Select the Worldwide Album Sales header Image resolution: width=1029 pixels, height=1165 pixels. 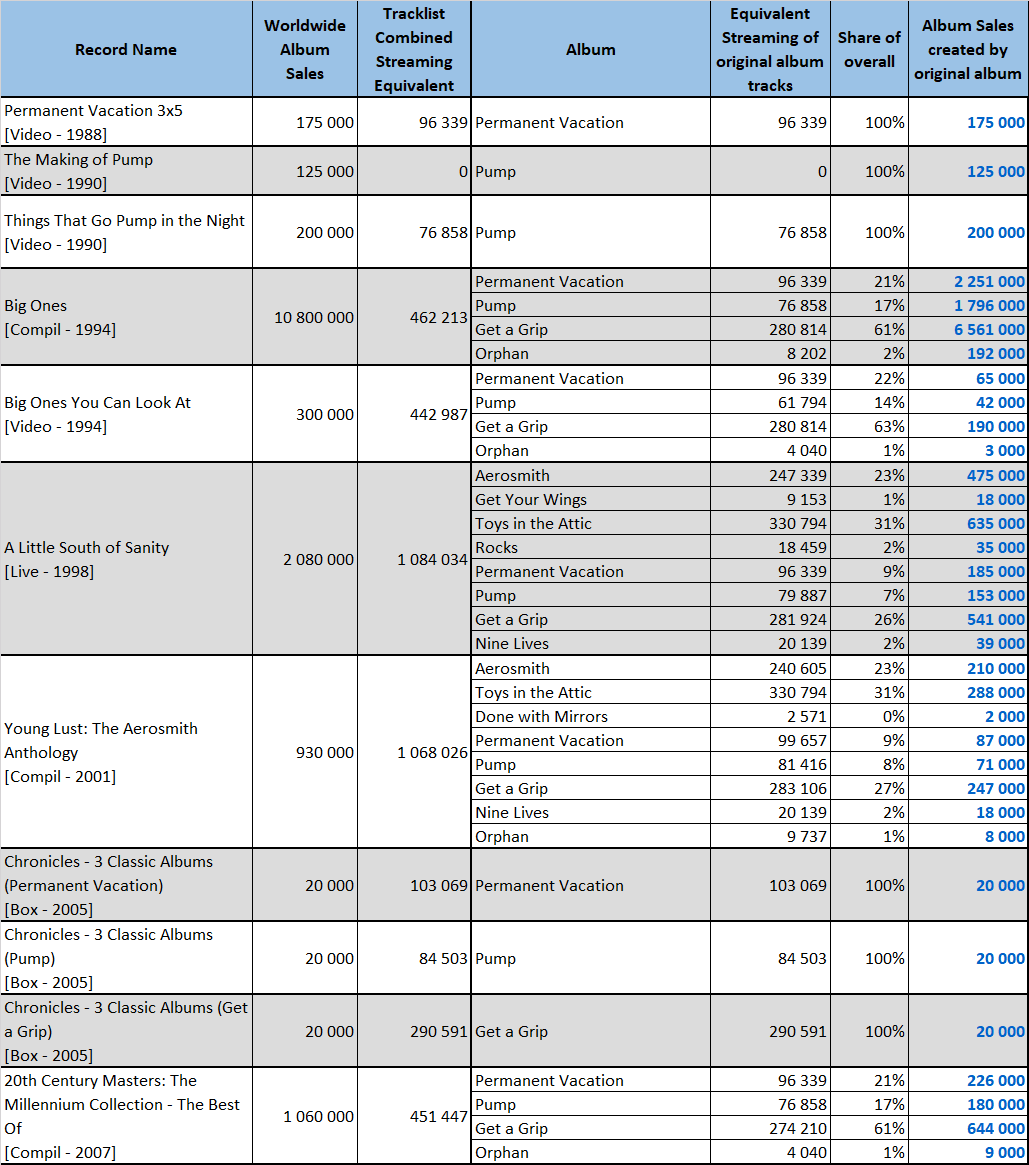(305, 49)
